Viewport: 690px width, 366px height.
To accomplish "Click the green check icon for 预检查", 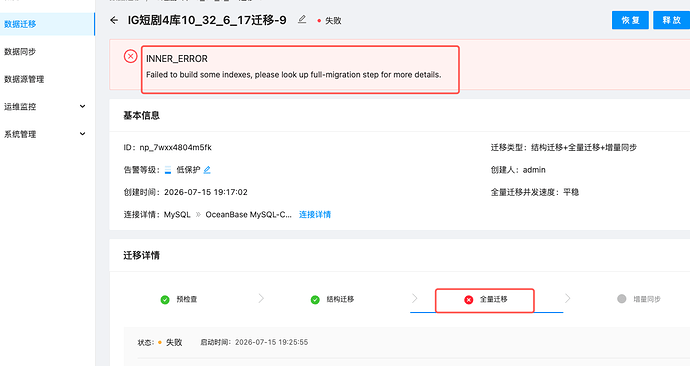I will click(x=165, y=300).
